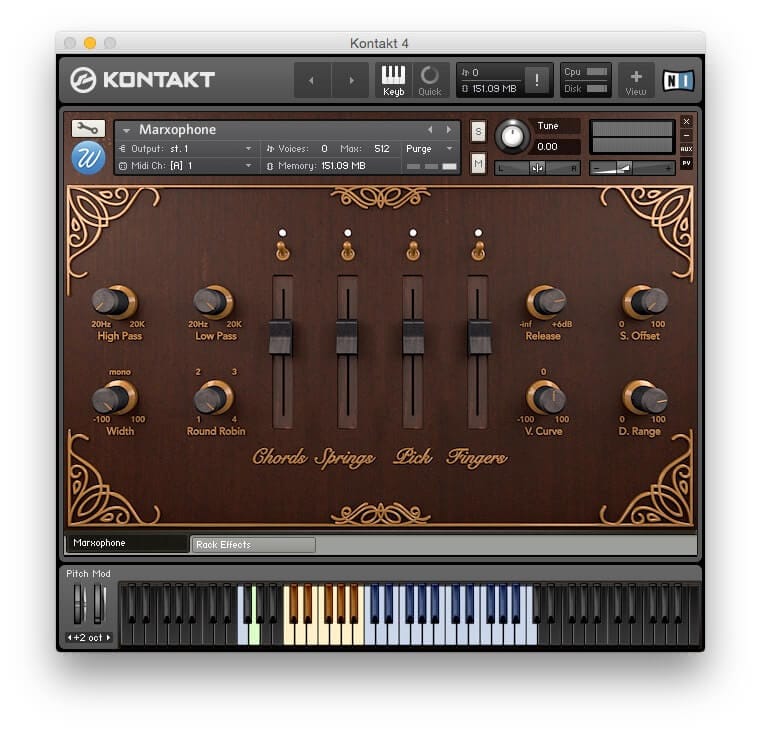Click the blue W library logo

click(x=88, y=158)
